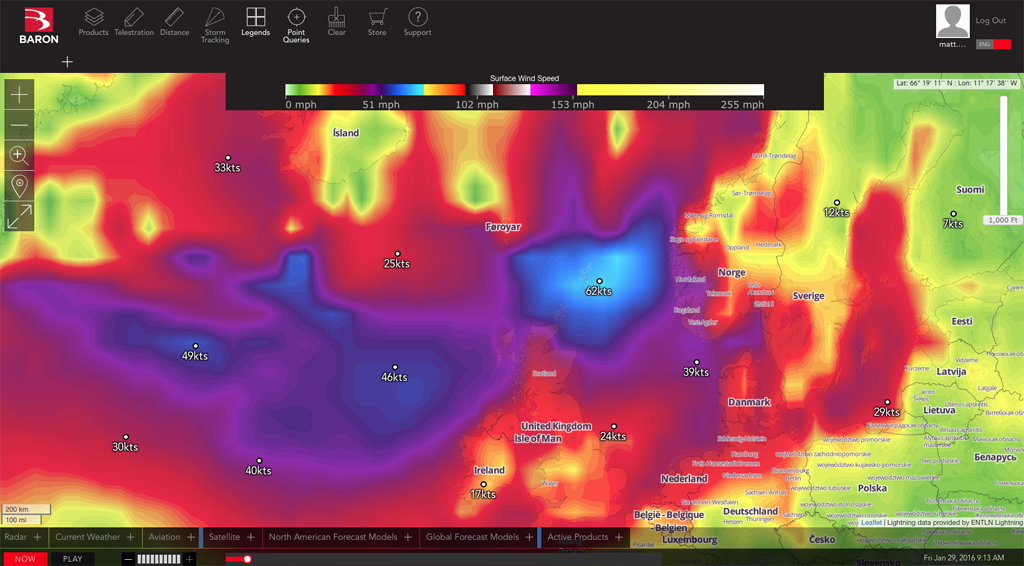This screenshot has height=566, width=1024.
Task: Open the Leaflet attribution link
Action: pos(871,522)
